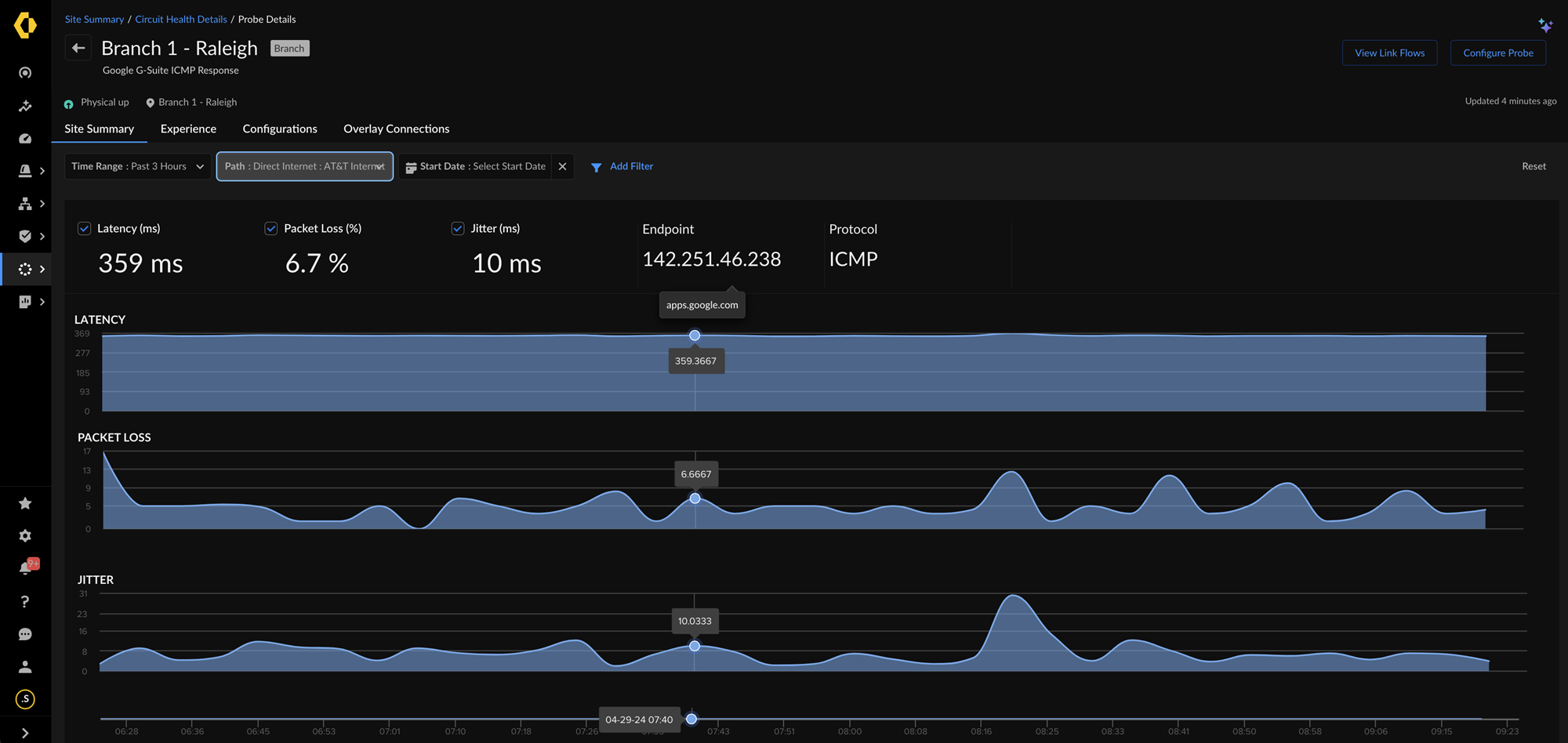1568x743 pixels.
Task: Switch to the Overlay Connections tab
Action: click(396, 129)
